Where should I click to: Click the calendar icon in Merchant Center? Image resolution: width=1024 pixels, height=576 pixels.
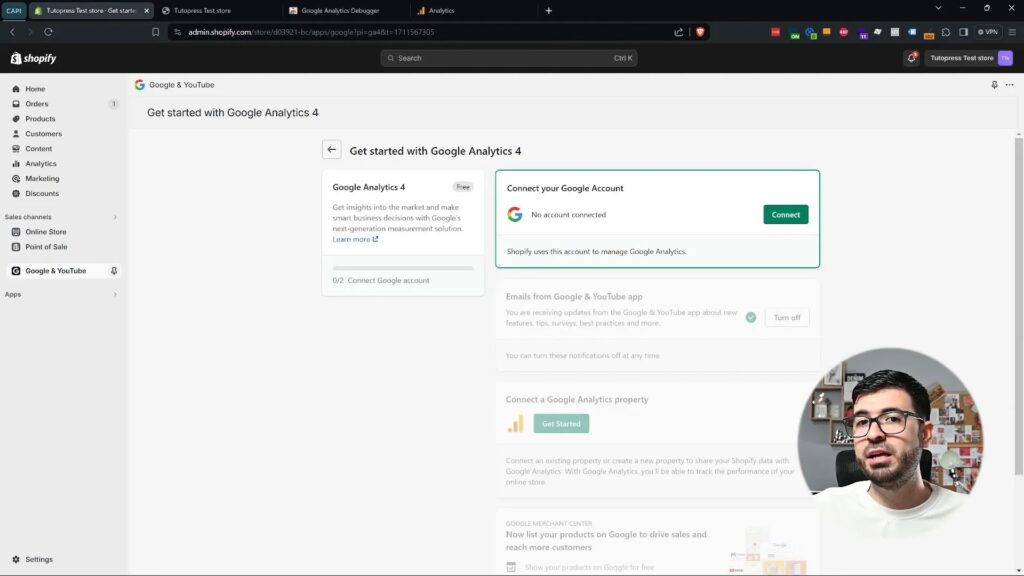point(511,567)
